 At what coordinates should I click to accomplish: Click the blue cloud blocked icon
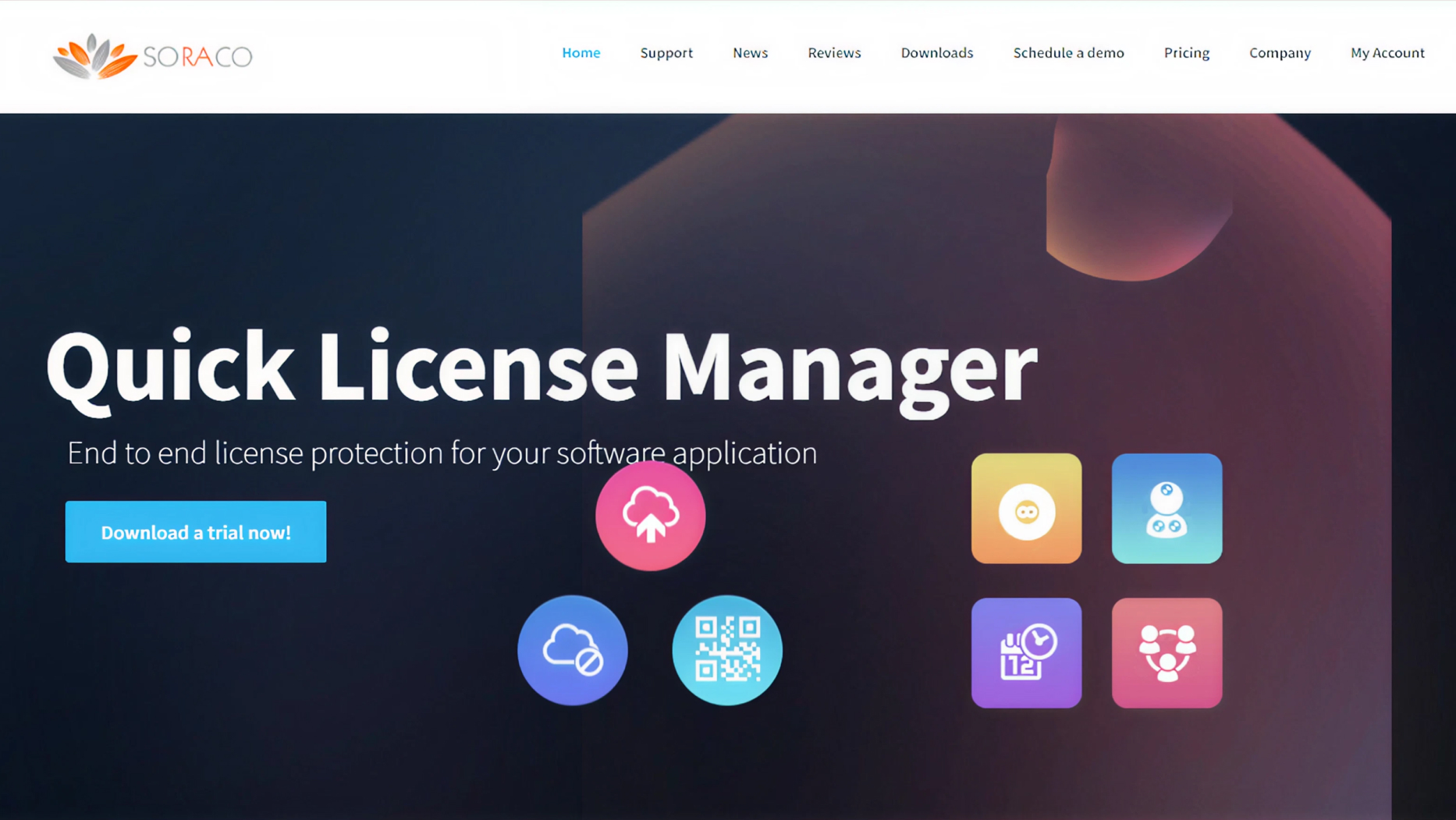(572, 650)
